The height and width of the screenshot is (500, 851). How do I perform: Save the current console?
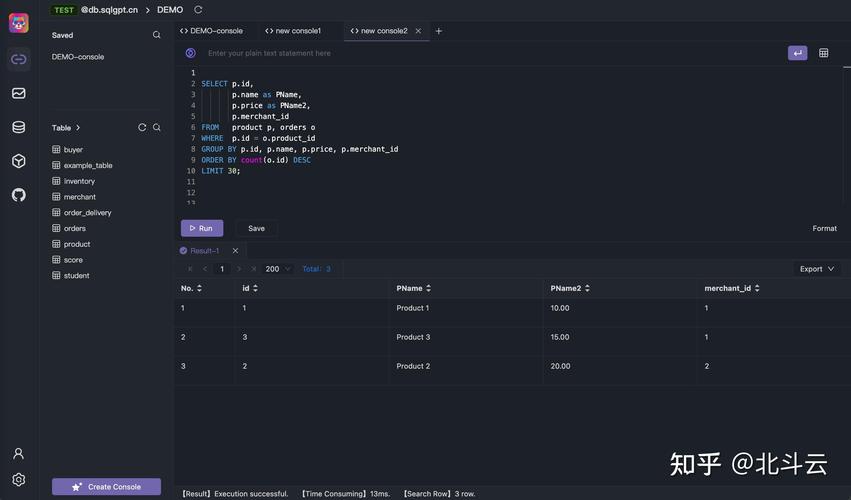257,229
